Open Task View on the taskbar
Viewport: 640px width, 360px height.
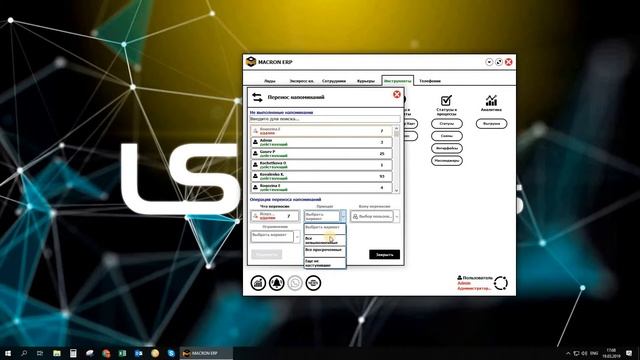click(40, 353)
